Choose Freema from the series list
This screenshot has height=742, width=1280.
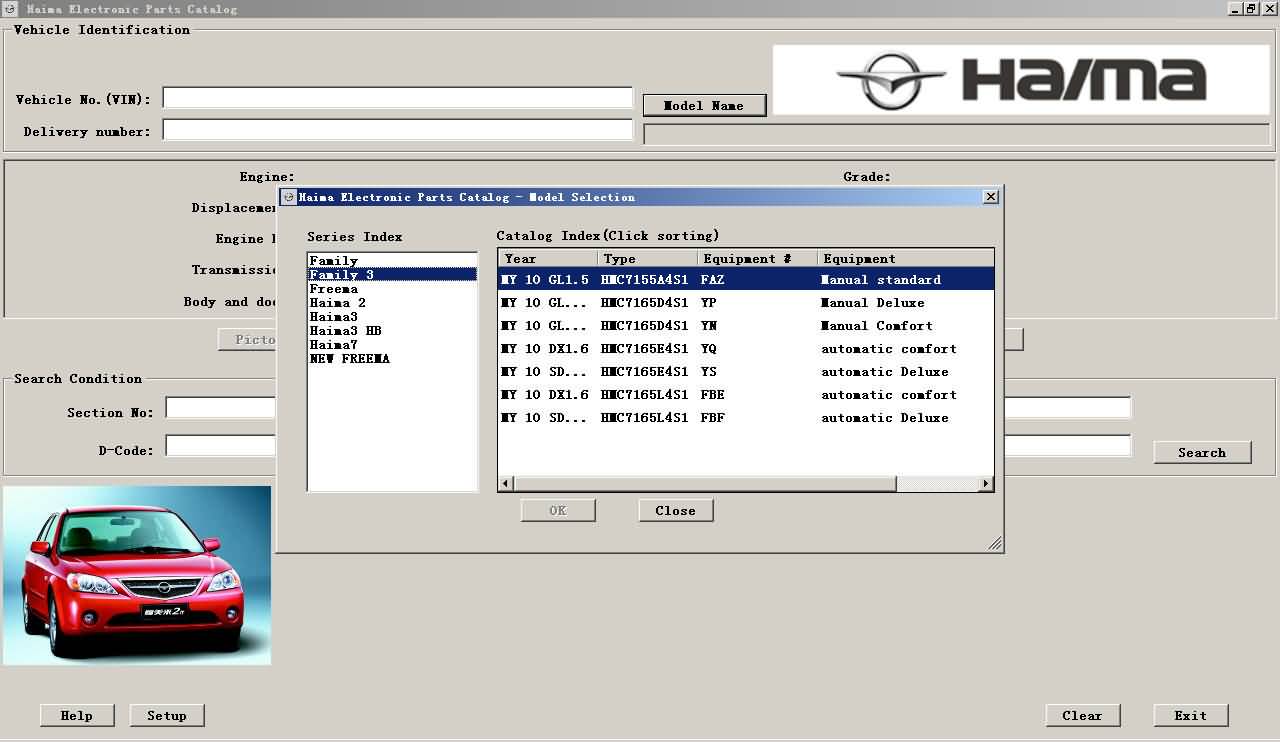click(x=333, y=289)
